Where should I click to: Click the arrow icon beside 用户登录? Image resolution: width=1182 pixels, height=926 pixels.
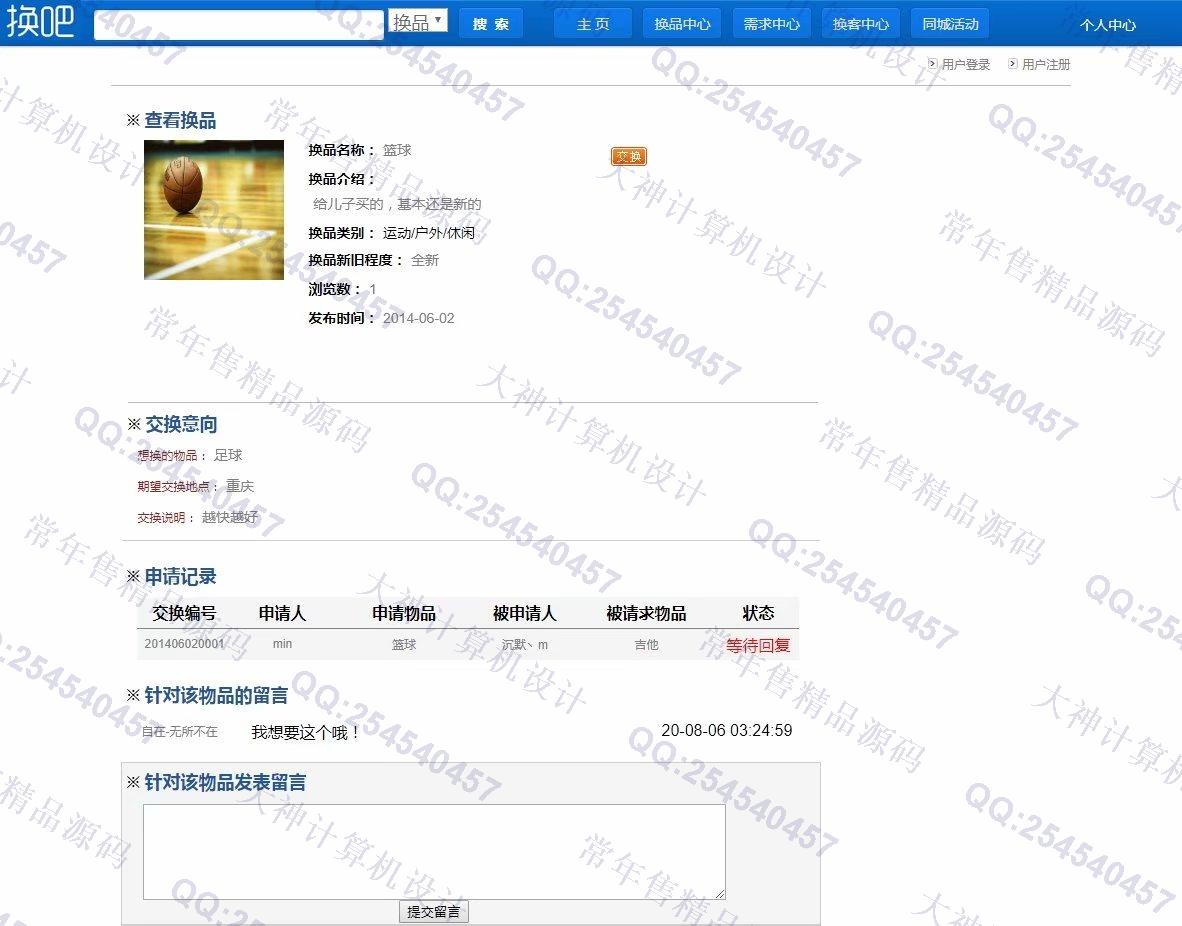click(933, 64)
